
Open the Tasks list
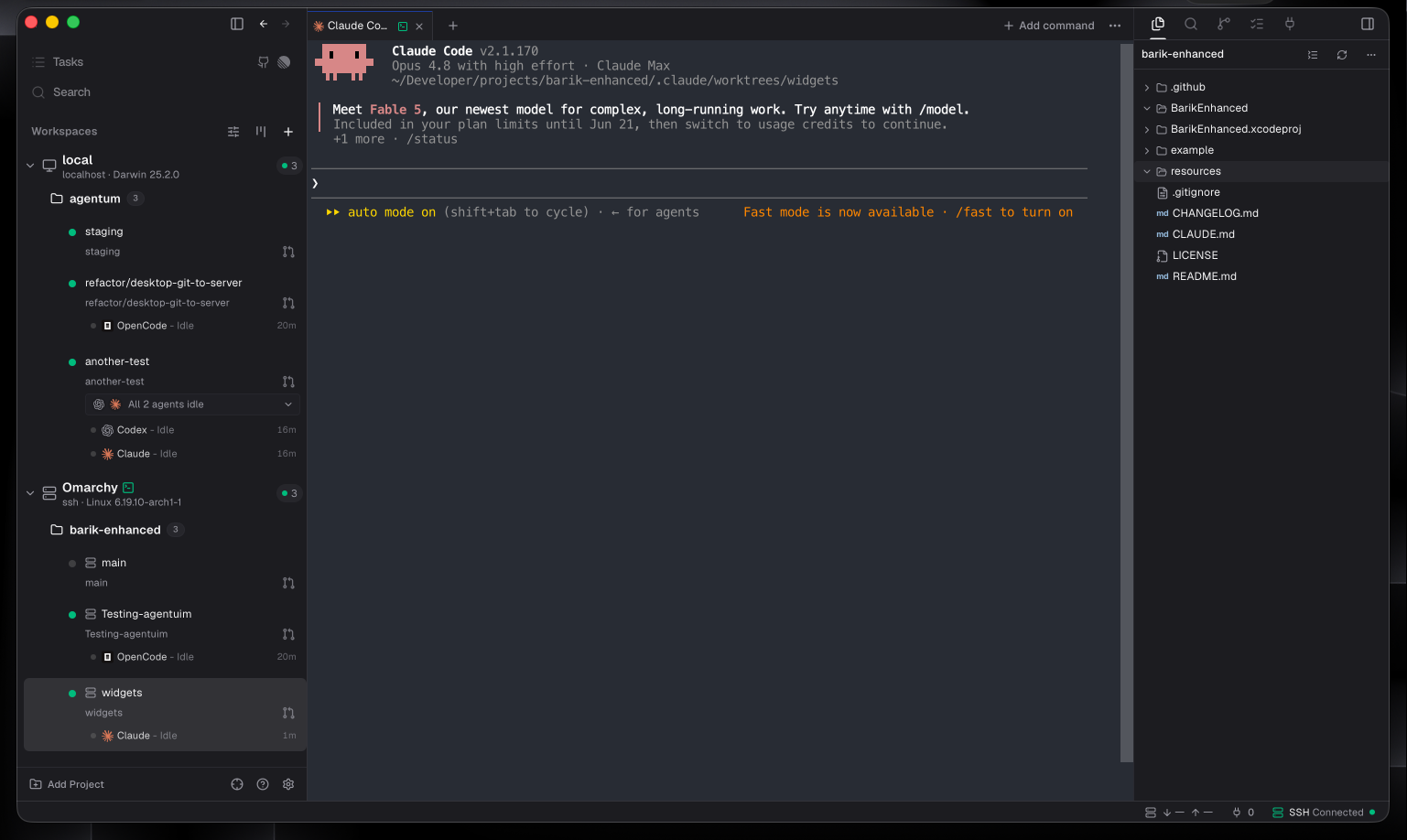point(68,62)
